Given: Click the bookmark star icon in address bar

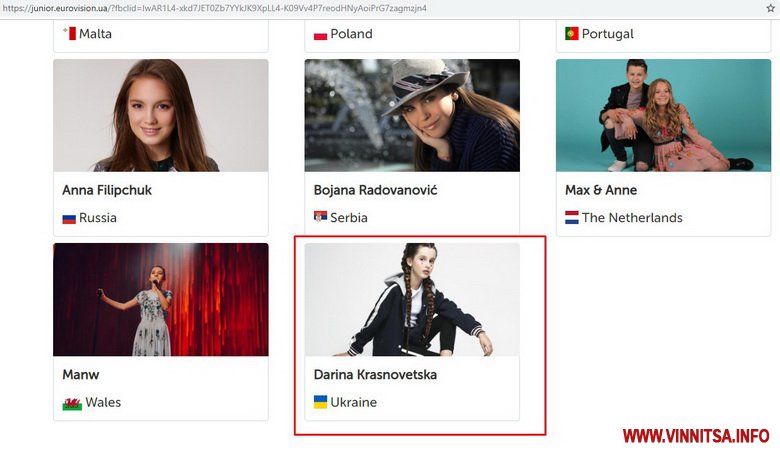Looking at the screenshot, I should 770,8.
